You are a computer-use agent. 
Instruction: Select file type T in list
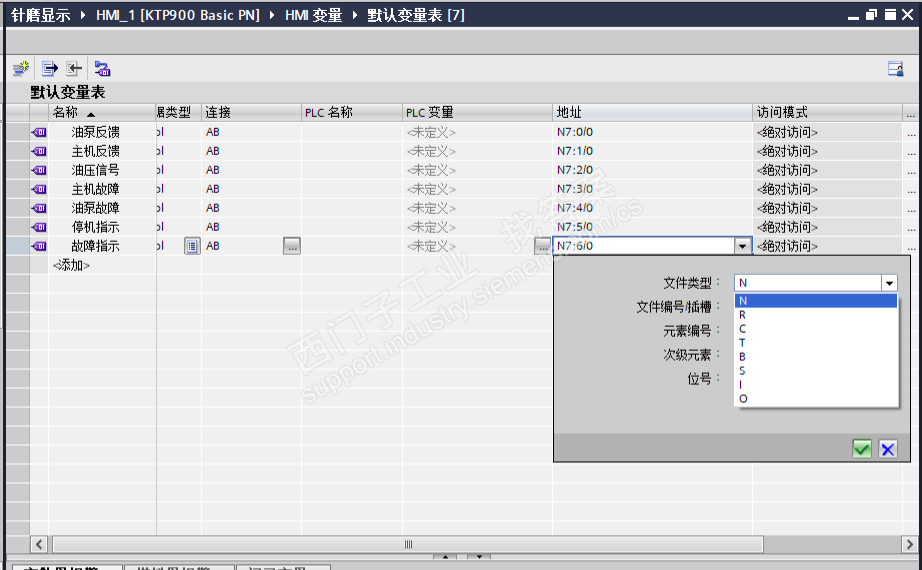[x=816, y=342]
